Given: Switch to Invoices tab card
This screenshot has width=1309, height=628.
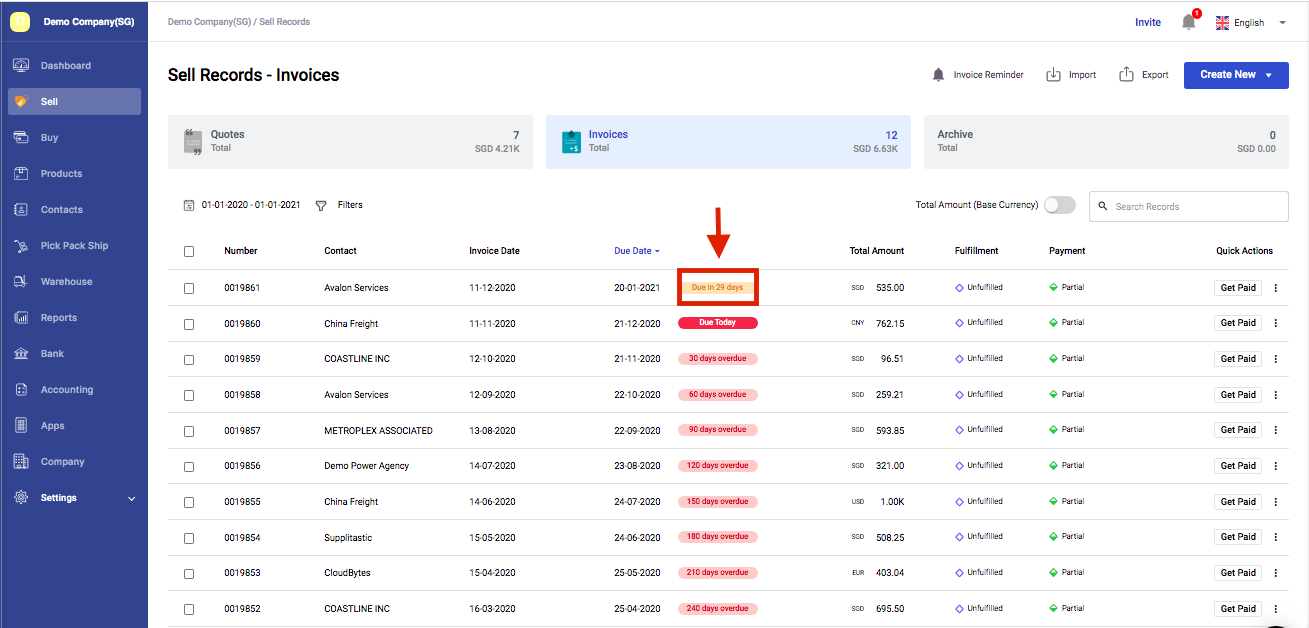Looking at the screenshot, I should 728,141.
